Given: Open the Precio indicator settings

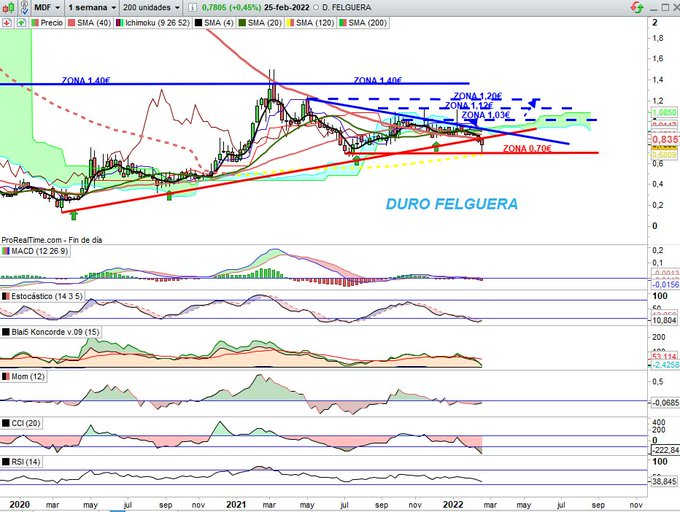Looking at the screenshot, I should [x=47, y=23].
